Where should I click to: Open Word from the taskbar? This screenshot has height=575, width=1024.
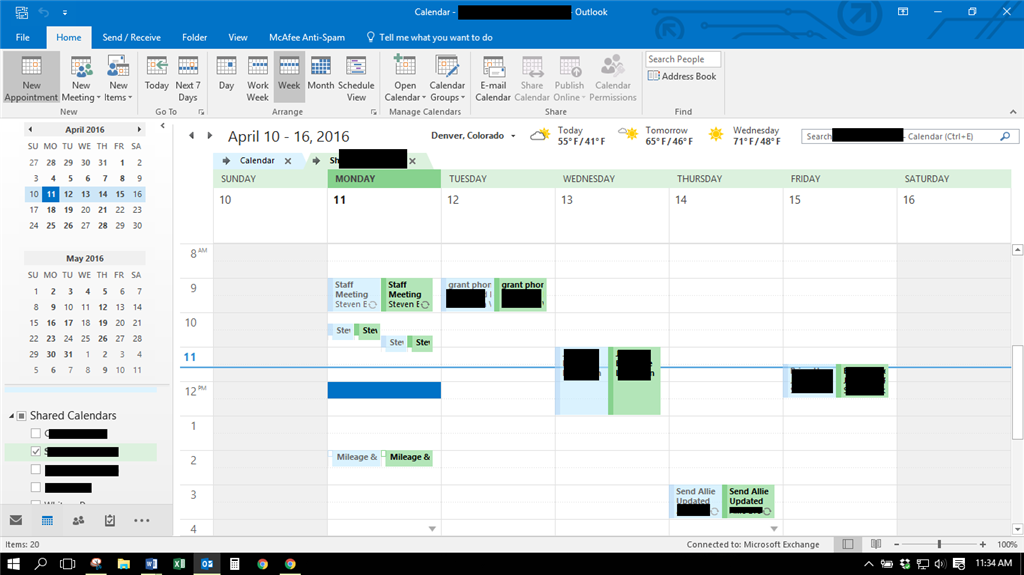pos(151,564)
